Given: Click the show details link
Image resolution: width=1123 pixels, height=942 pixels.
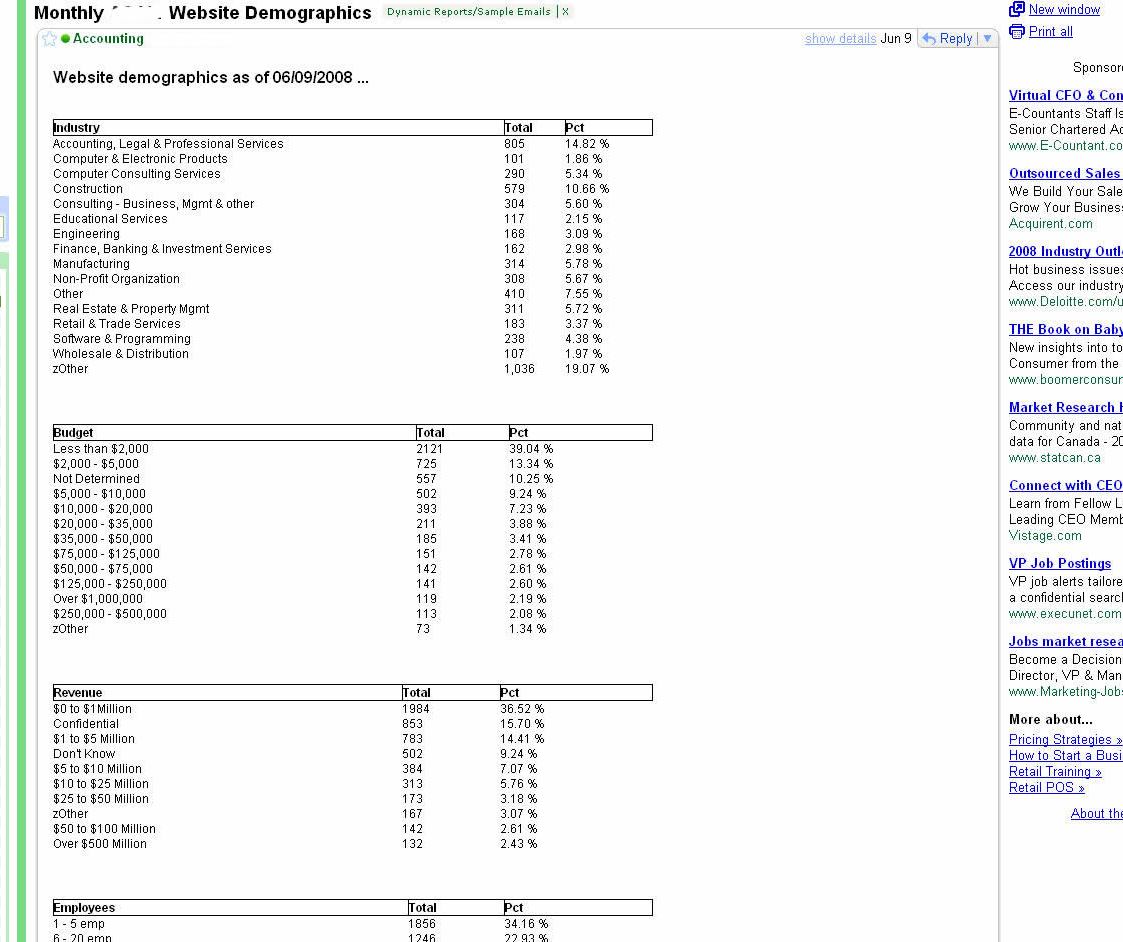Looking at the screenshot, I should (x=840, y=39).
